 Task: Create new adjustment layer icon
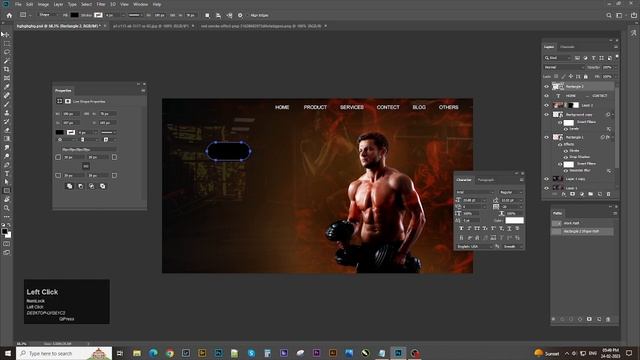pos(581,194)
